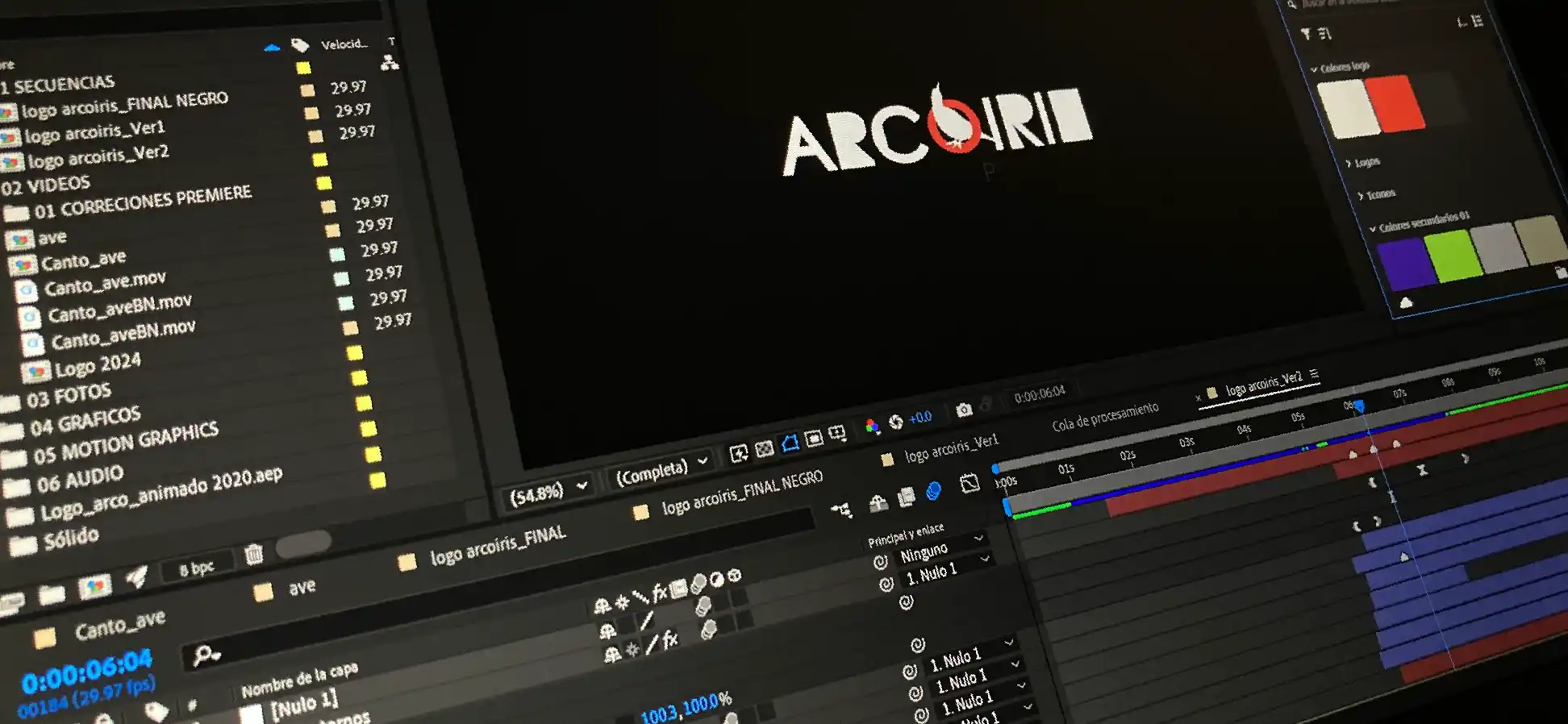1568x724 pixels.
Task: Switch to the ave timeline tab
Action: 302,587
